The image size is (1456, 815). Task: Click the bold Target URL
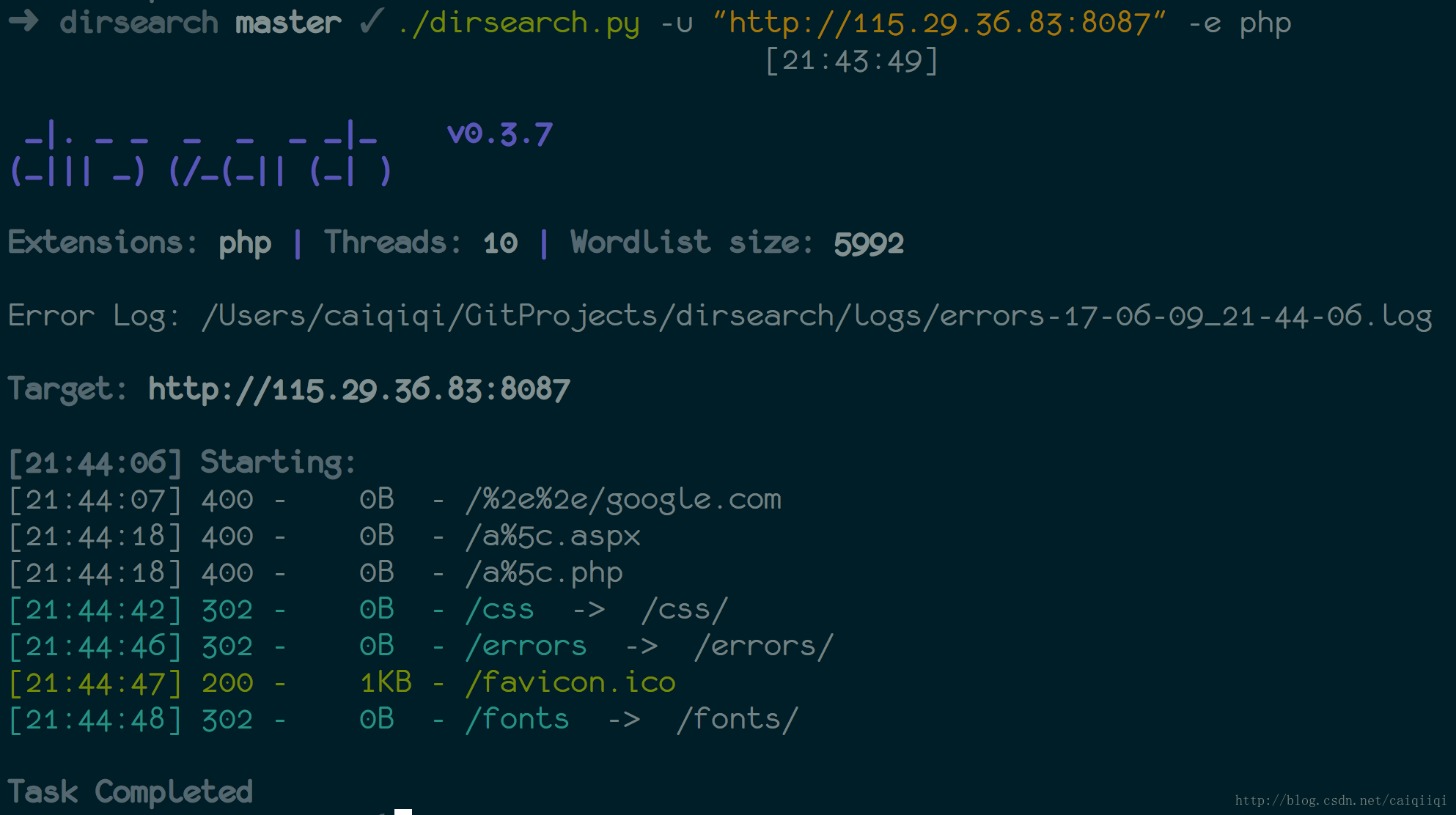point(359,389)
